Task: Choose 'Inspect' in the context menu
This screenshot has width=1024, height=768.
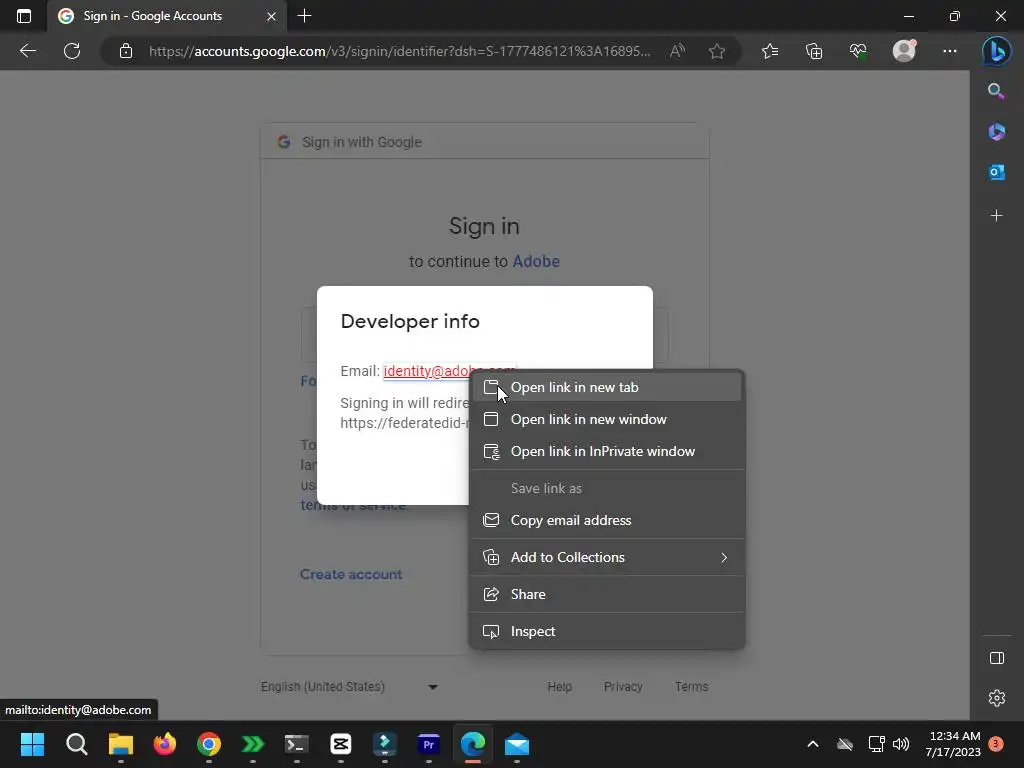Action: (607, 632)
